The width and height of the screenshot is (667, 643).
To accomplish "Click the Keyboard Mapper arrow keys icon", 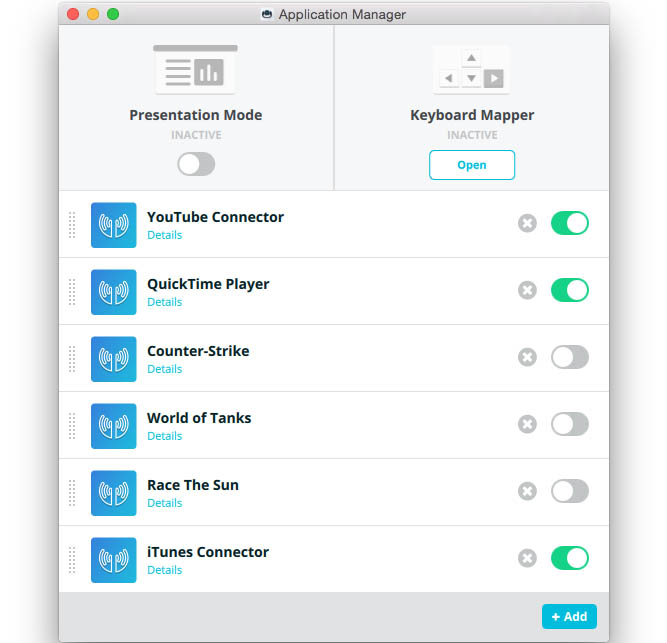I will [x=471, y=70].
